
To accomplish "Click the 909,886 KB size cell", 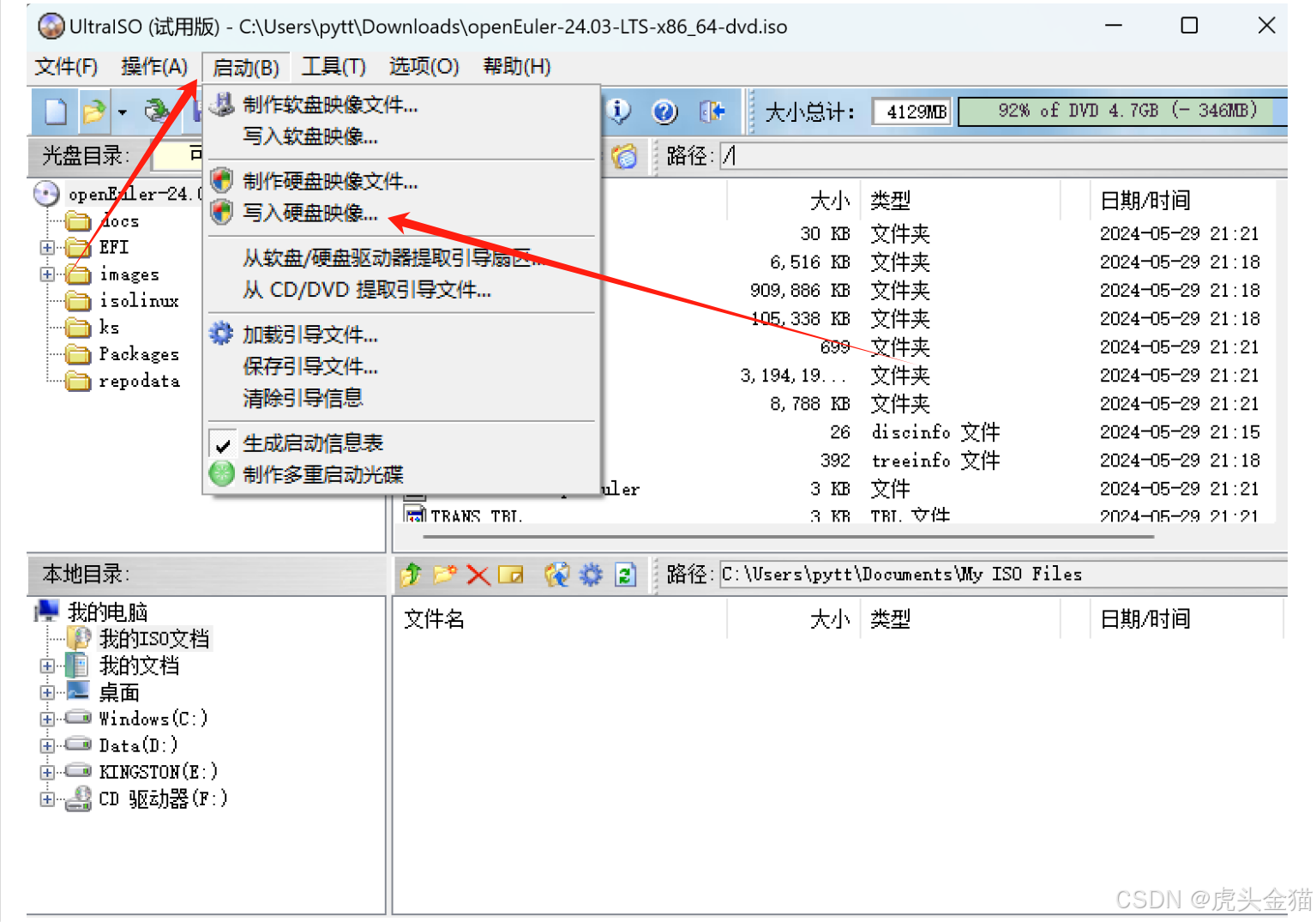I will 800,291.
